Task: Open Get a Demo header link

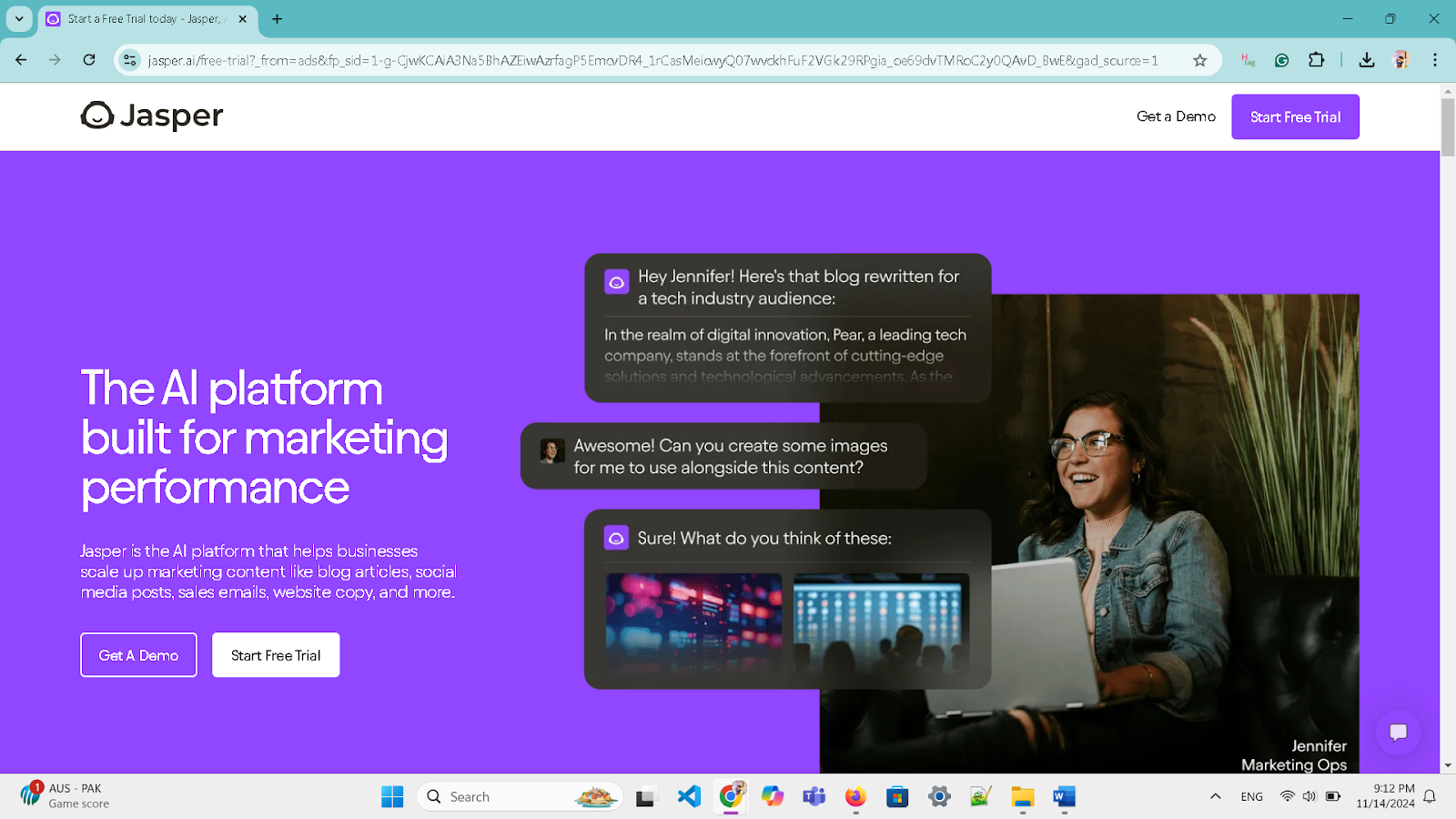Action: tap(1176, 116)
